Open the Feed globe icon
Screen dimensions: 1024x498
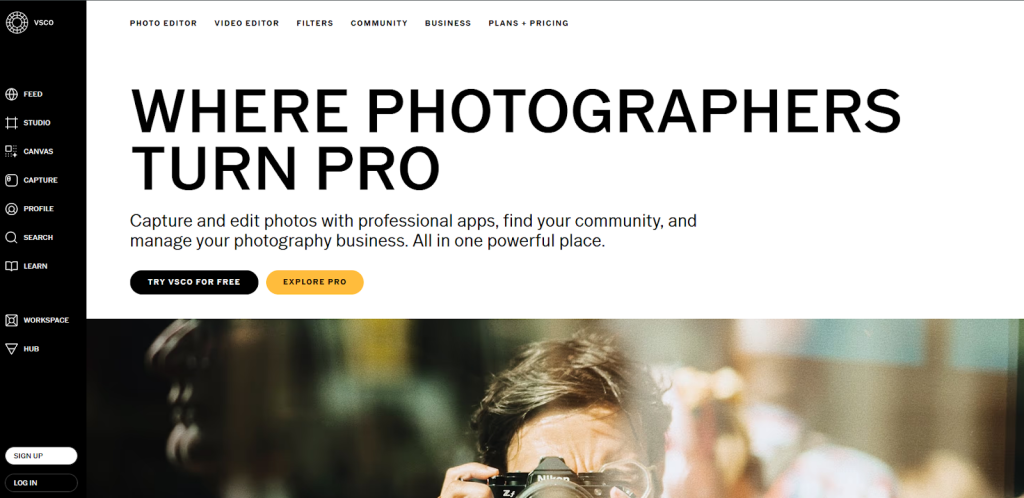[11, 94]
